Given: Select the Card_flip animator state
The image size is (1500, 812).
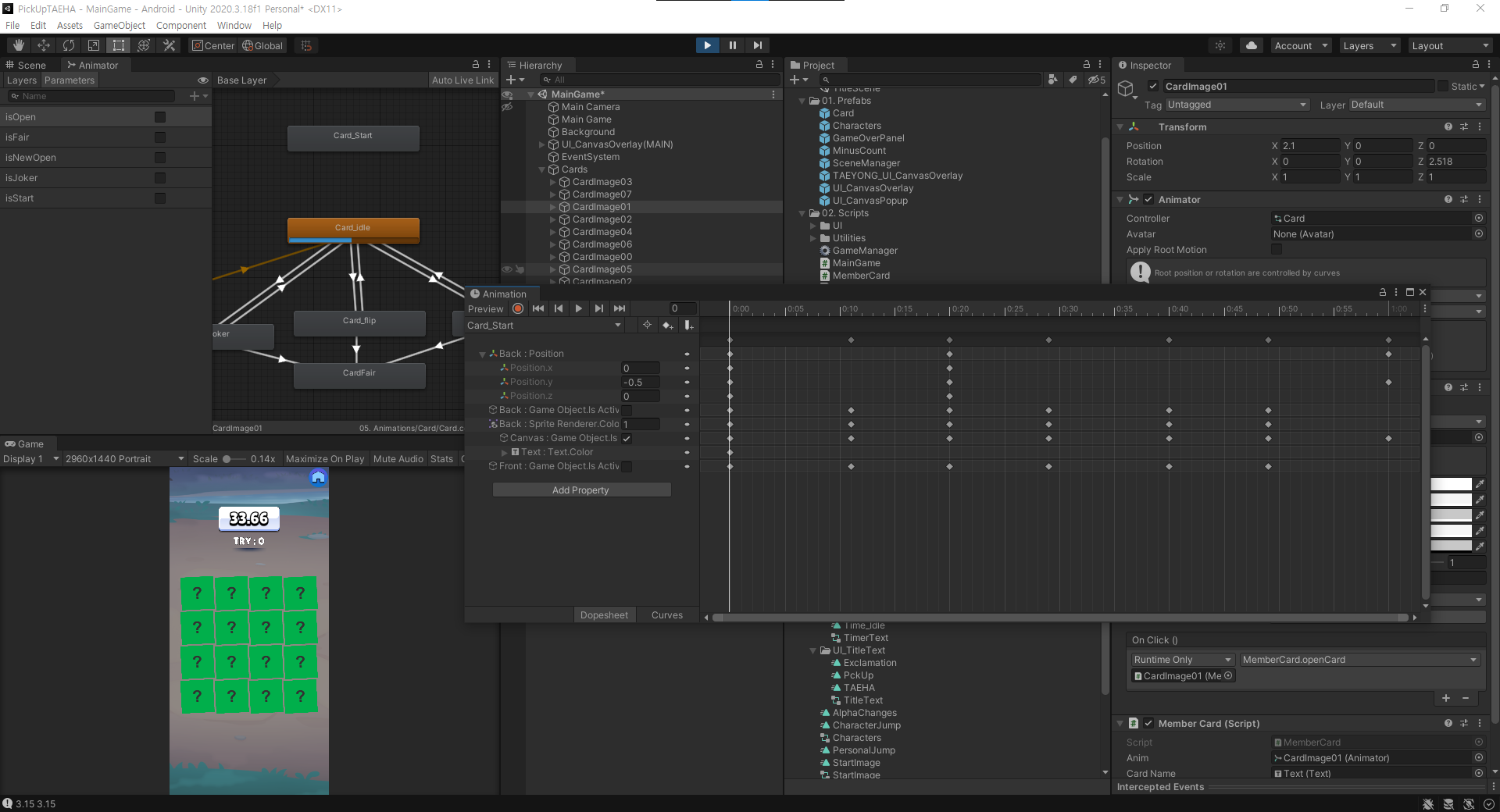Looking at the screenshot, I should click(x=359, y=321).
